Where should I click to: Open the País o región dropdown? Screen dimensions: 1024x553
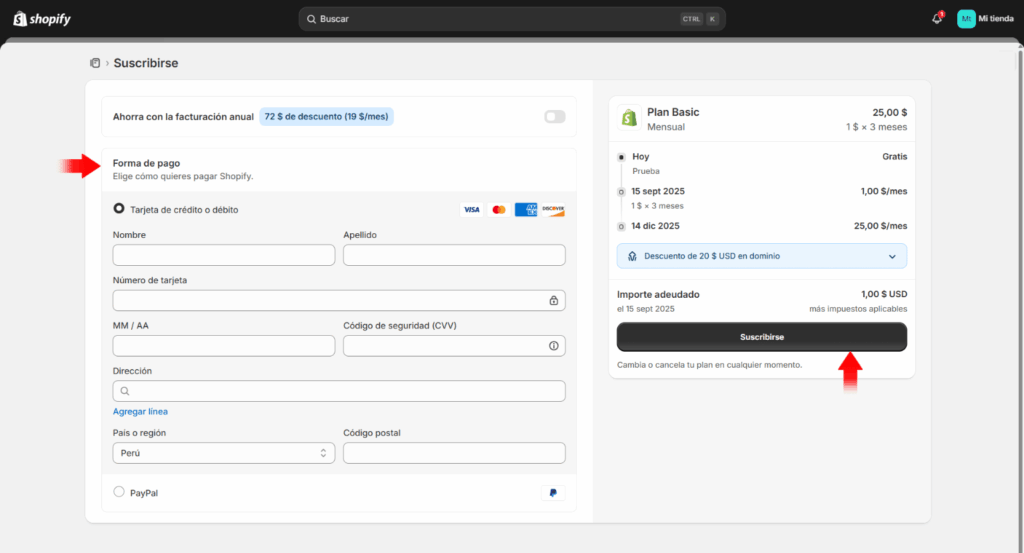click(x=223, y=453)
